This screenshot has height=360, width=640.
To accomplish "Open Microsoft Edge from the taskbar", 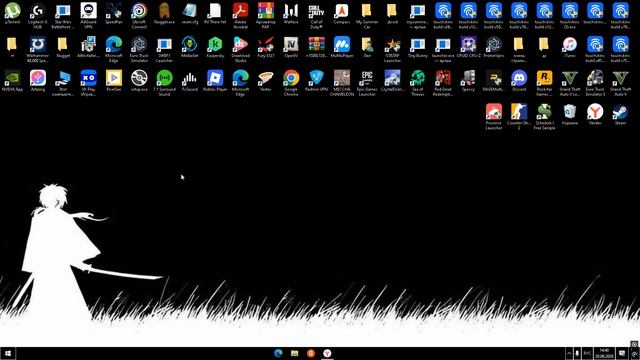I will tap(278, 353).
